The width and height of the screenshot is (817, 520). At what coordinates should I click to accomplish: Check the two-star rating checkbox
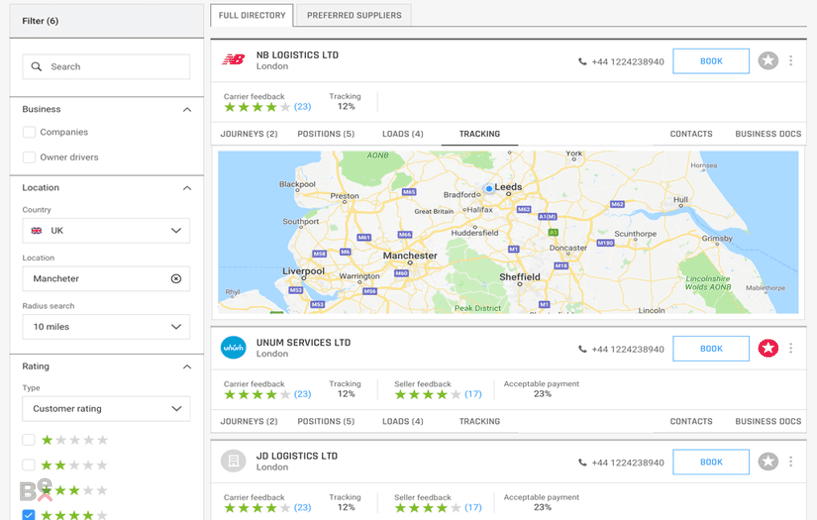coord(29,465)
